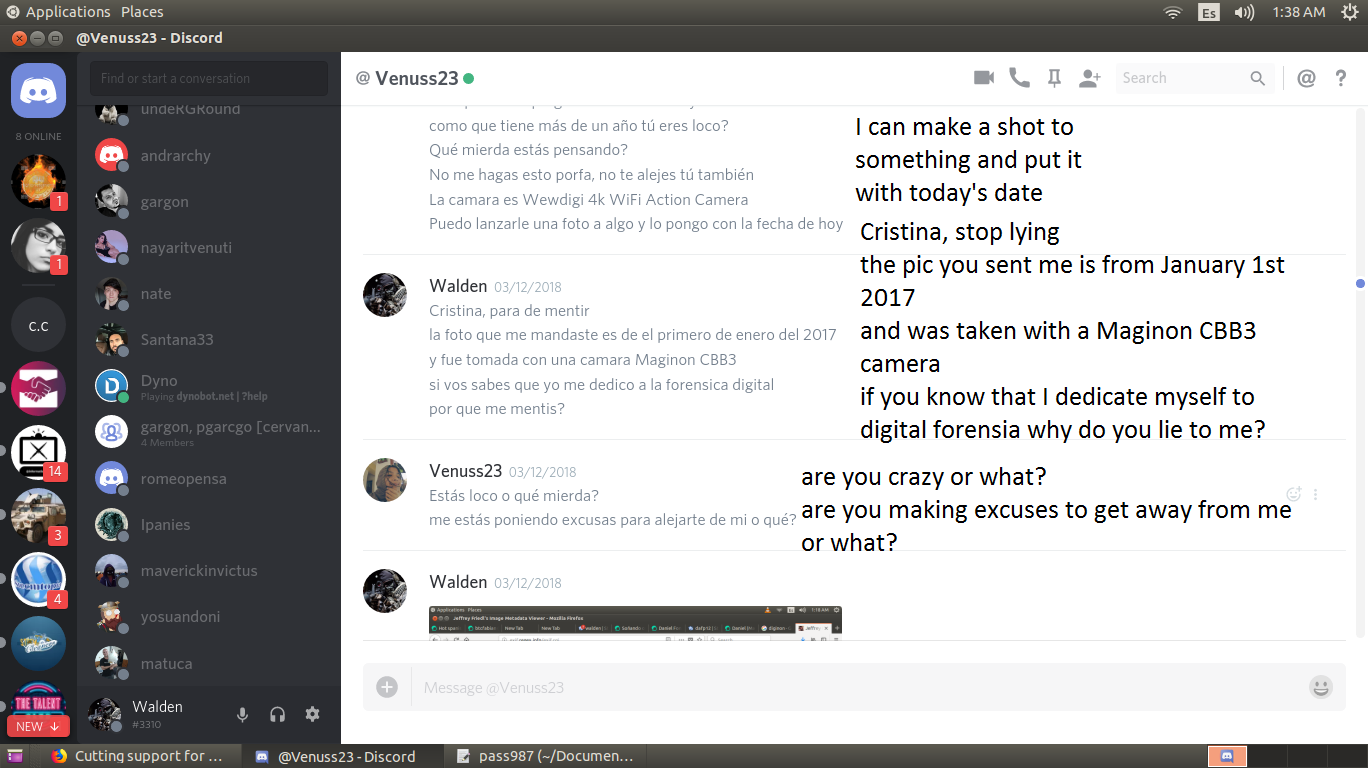The width and height of the screenshot is (1368, 768).
Task: Open the help question mark icon
Action: 1341,78
